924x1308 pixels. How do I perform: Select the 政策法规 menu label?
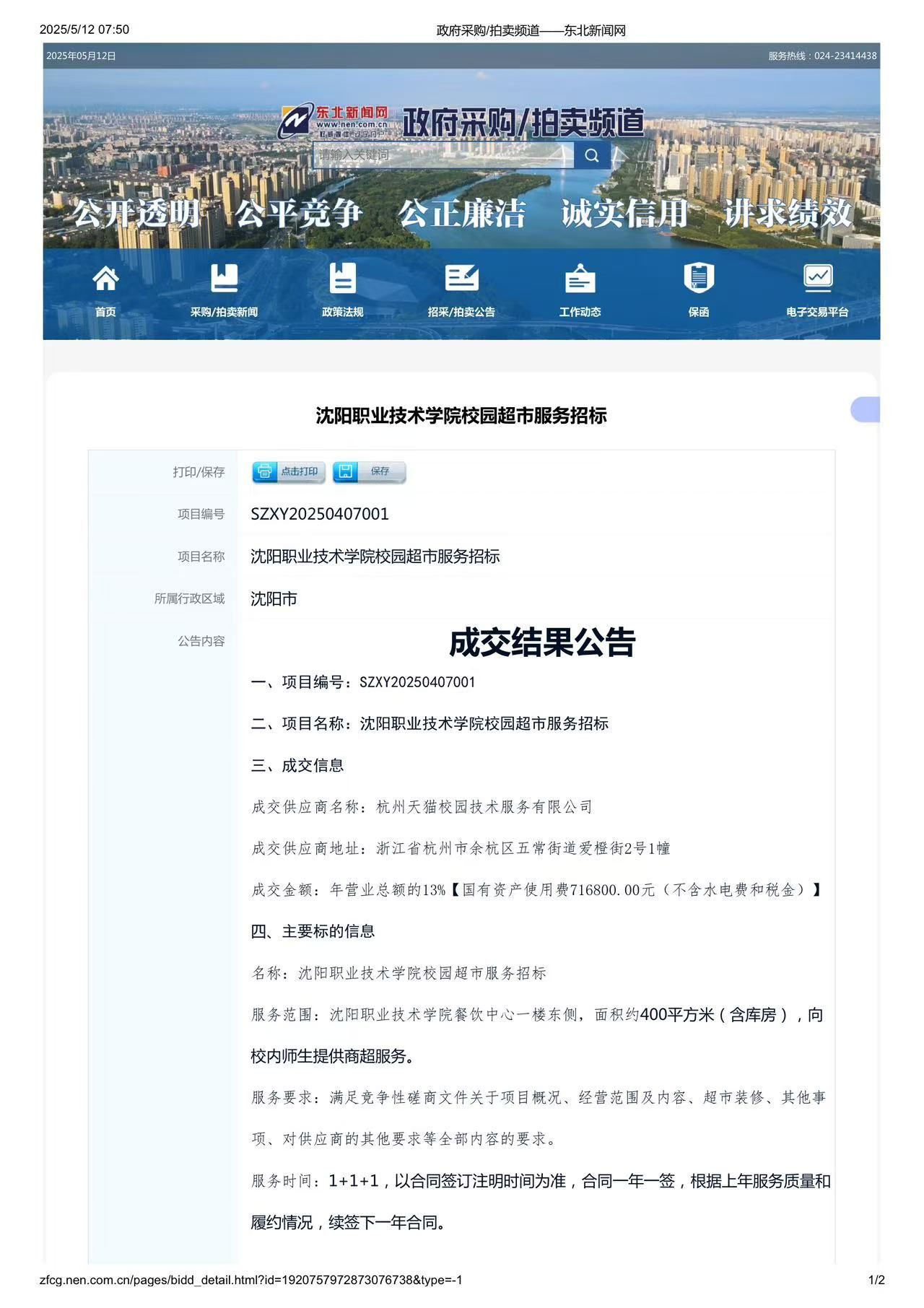(x=342, y=312)
